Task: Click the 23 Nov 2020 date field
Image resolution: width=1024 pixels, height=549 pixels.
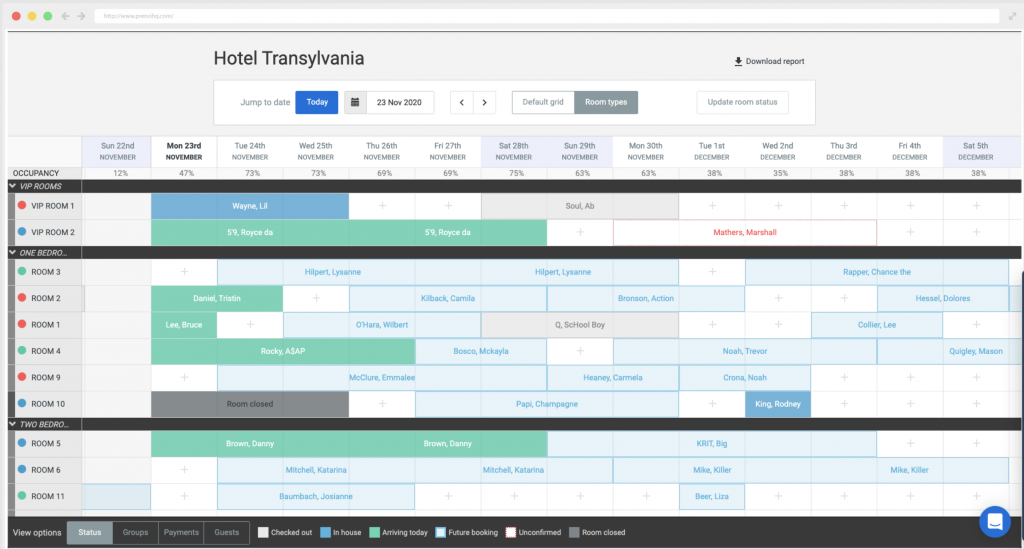Action: 400,102
